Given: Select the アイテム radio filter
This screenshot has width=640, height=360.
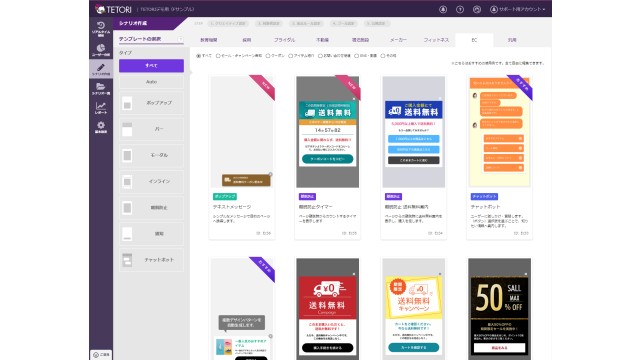Looking at the screenshot, I should coord(290,56).
